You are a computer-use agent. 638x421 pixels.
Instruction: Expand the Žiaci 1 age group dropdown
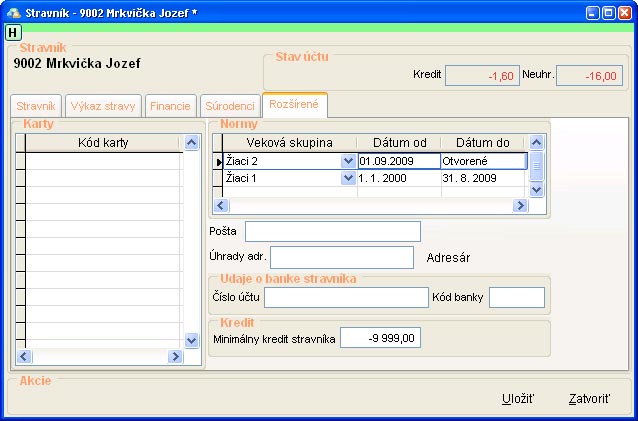tap(348, 177)
